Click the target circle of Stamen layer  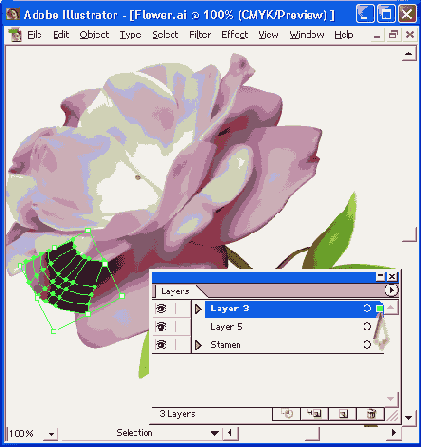367,344
